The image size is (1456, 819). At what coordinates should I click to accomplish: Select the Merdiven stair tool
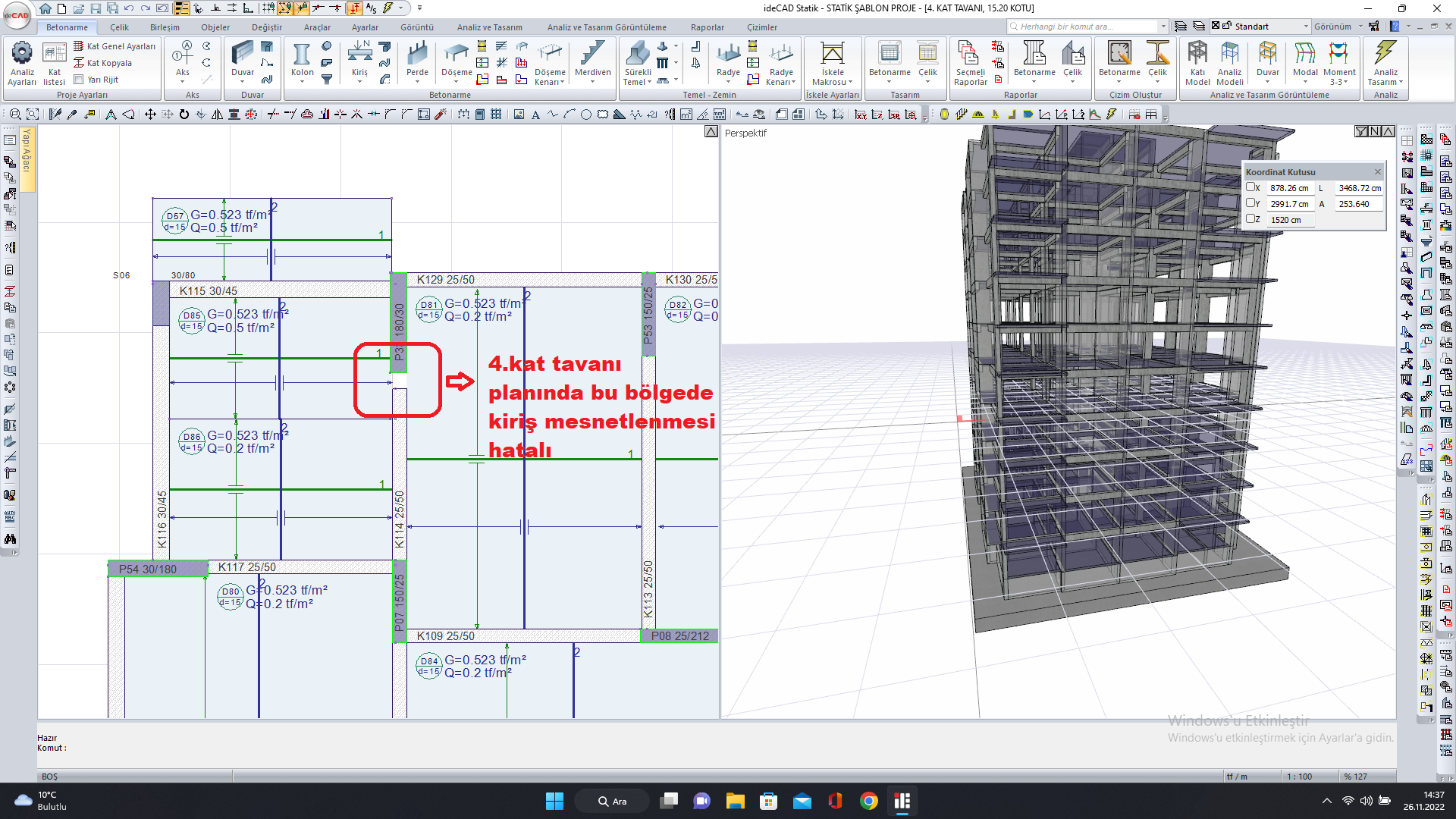click(592, 59)
